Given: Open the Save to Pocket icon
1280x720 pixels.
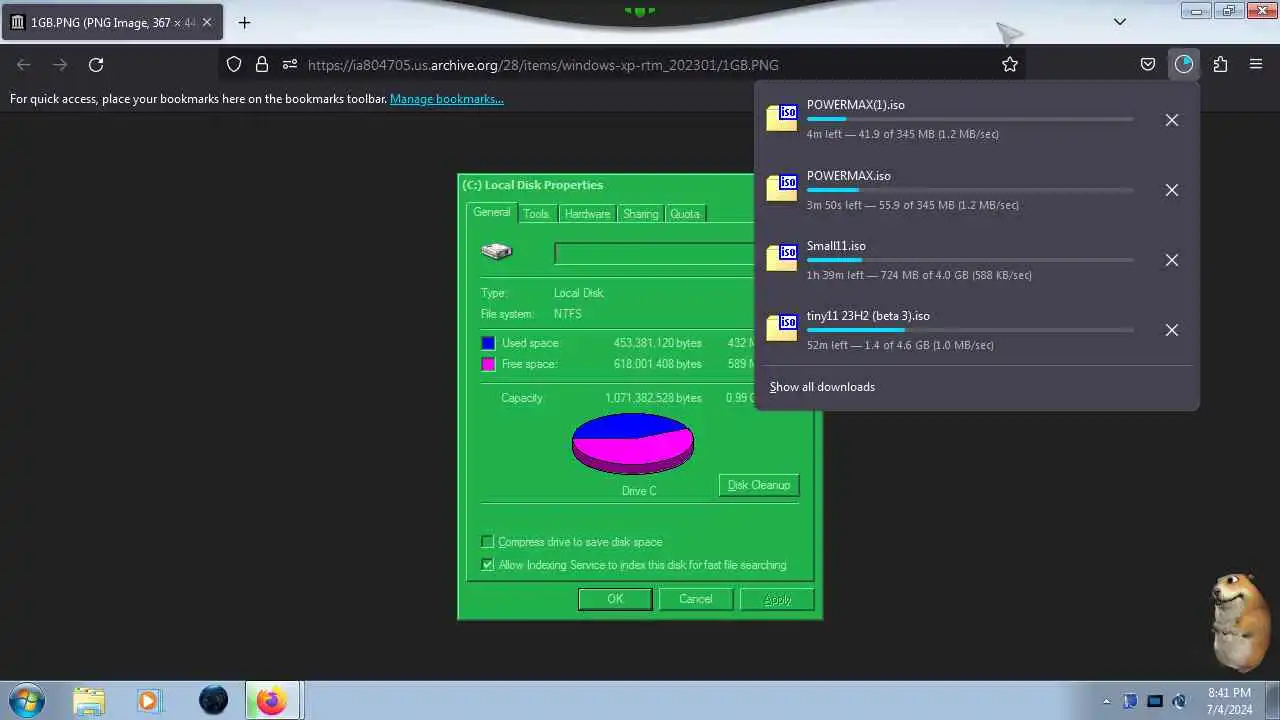Looking at the screenshot, I should (1148, 65).
